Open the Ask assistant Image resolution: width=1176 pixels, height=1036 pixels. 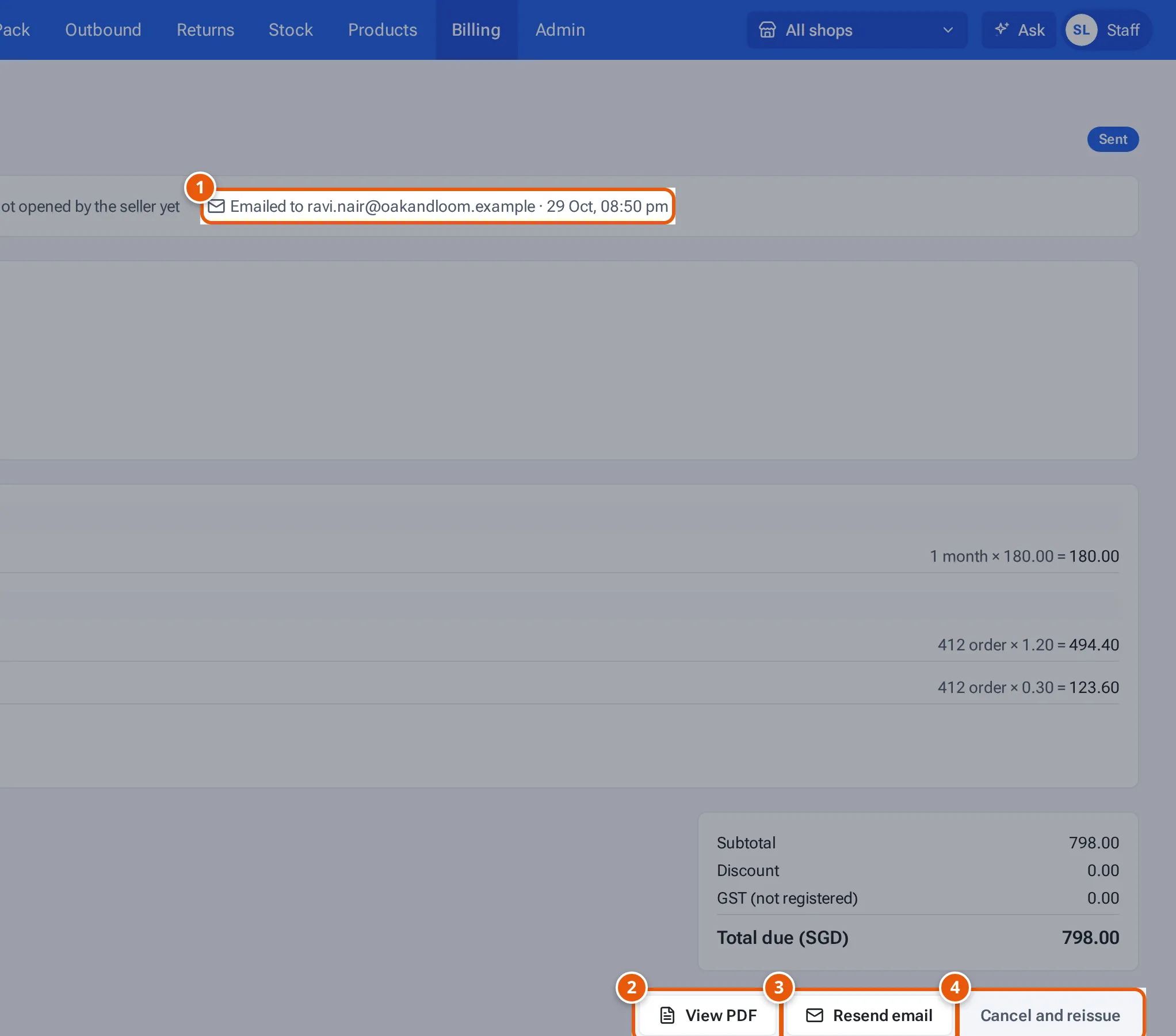tap(1019, 30)
